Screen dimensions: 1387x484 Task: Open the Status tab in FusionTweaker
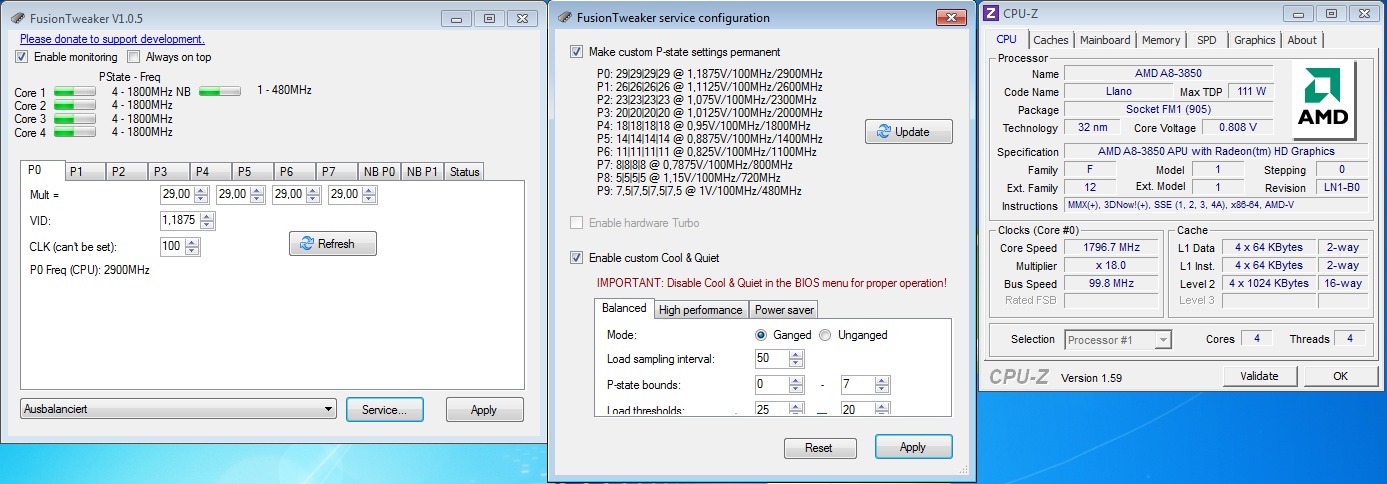[x=465, y=172]
